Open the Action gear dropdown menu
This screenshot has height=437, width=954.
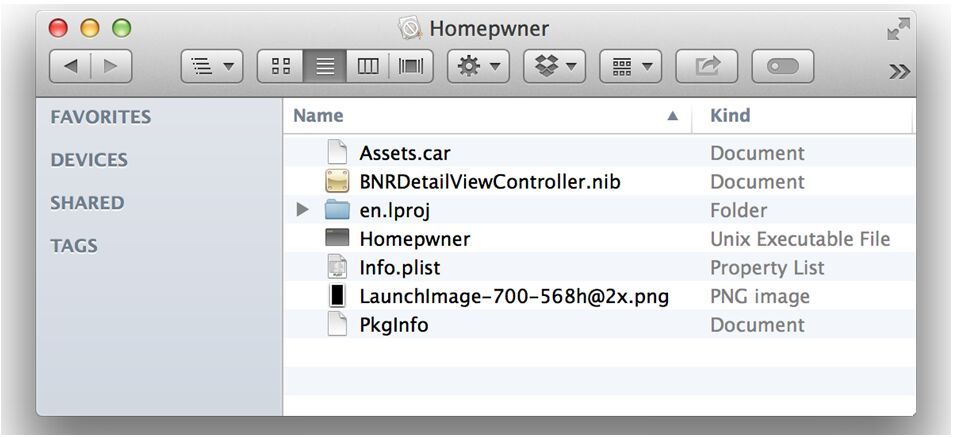(478, 66)
